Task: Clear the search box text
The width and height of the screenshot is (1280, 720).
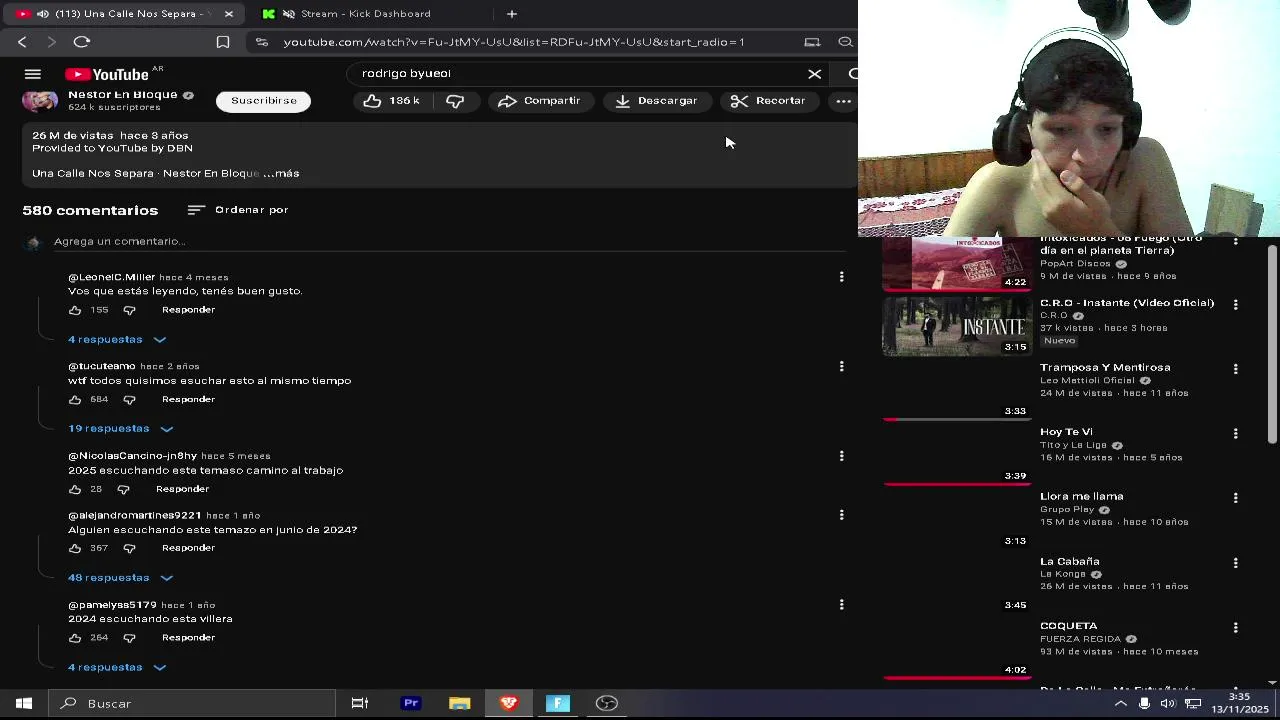Action: click(815, 74)
